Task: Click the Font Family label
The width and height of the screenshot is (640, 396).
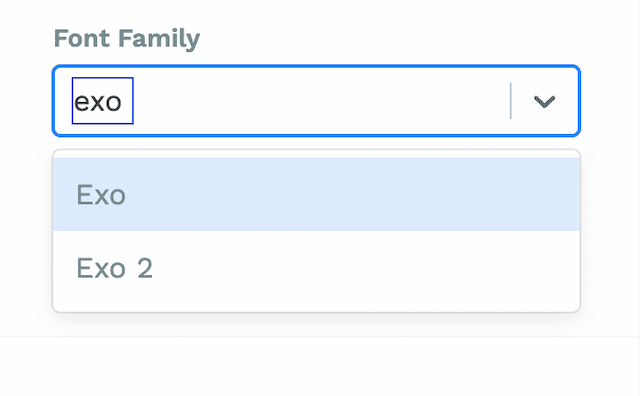Action: pos(127,39)
